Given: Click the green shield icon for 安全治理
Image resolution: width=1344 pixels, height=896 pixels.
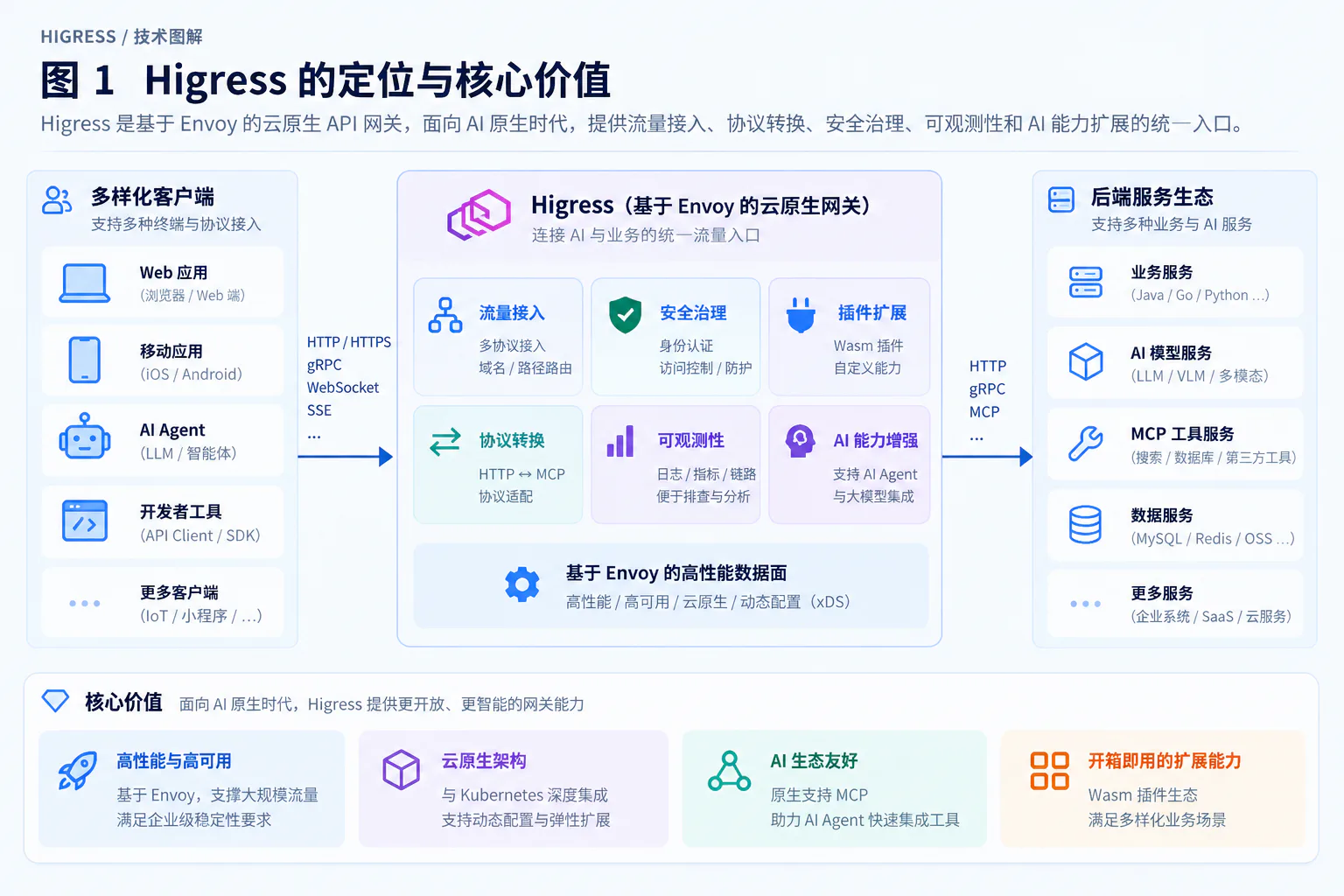Looking at the screenshot, I should (625, 315).
